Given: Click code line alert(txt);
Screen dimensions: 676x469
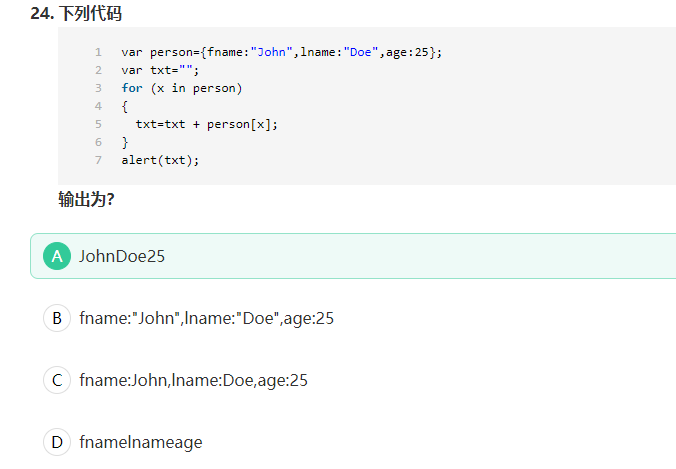Looking at the screenshot, I should click(160, 160).
